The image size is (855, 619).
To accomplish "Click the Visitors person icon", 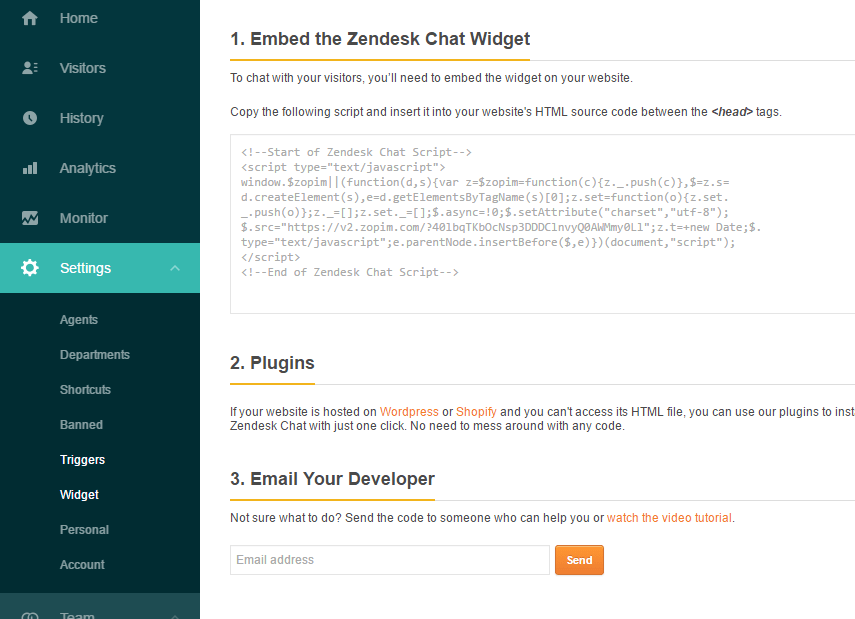I will (x=30, y=68).
